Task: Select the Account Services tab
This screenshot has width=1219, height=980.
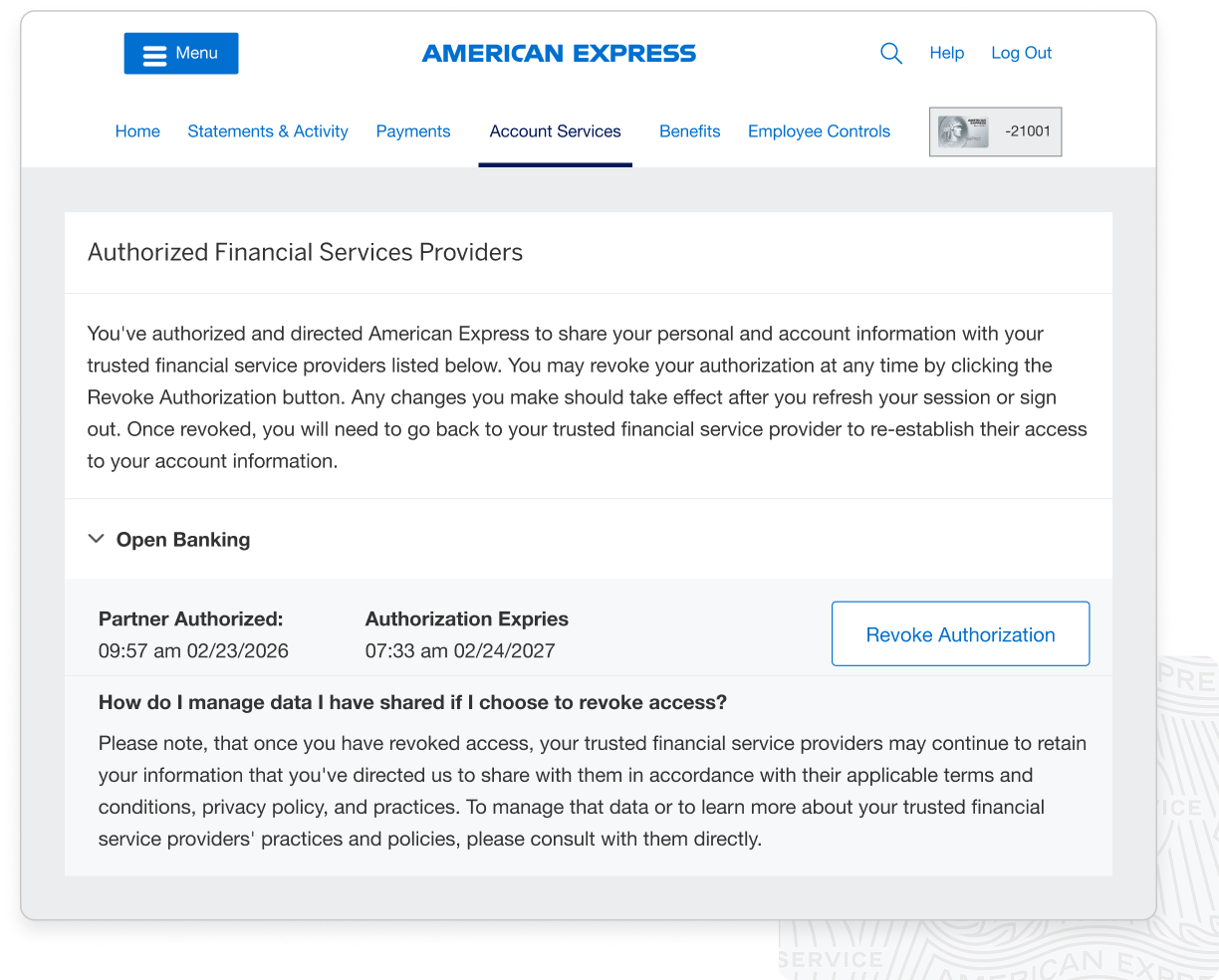Action: [x=555, y=130]
